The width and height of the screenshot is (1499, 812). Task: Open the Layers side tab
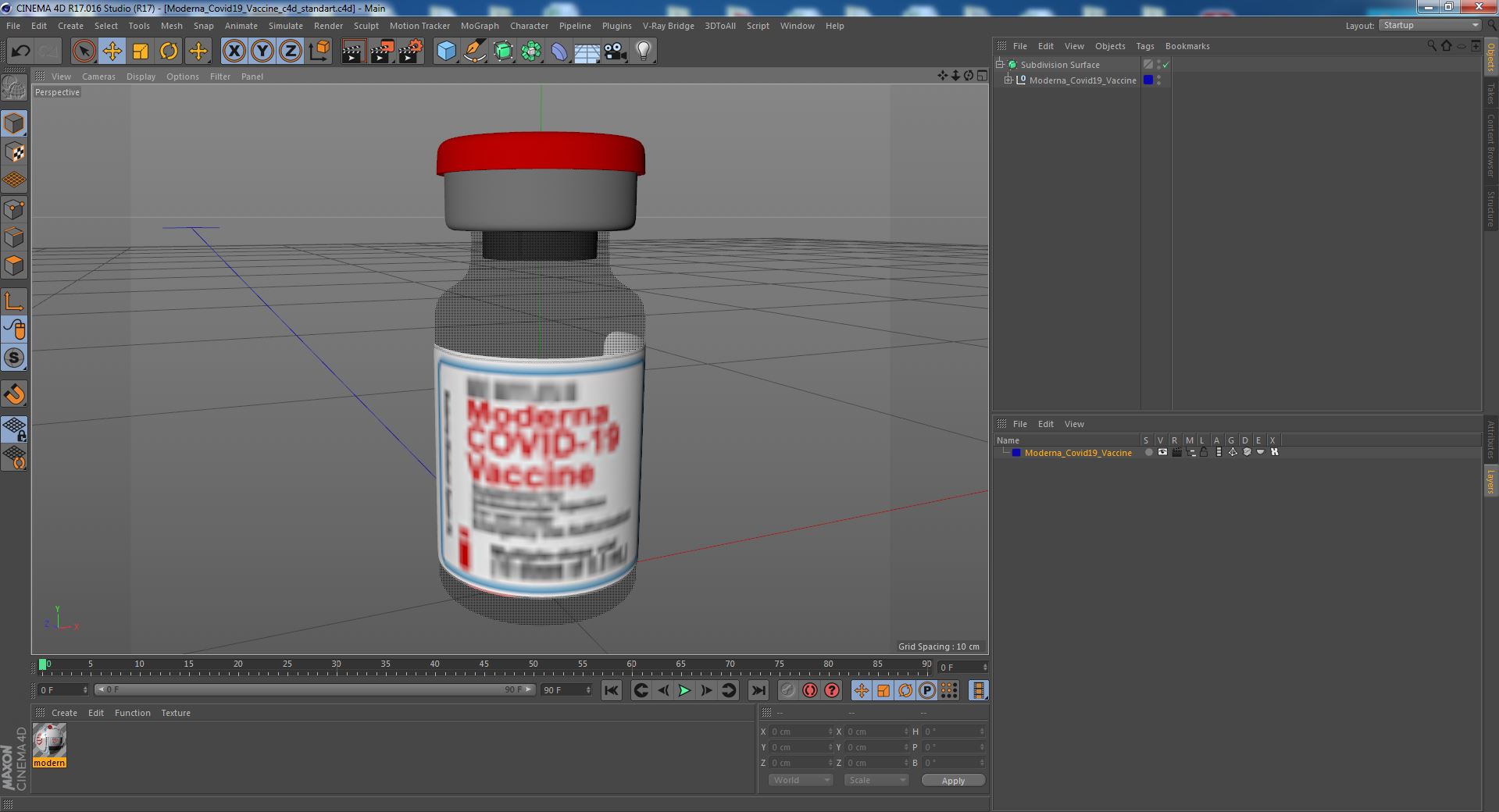coord(1490,481)
